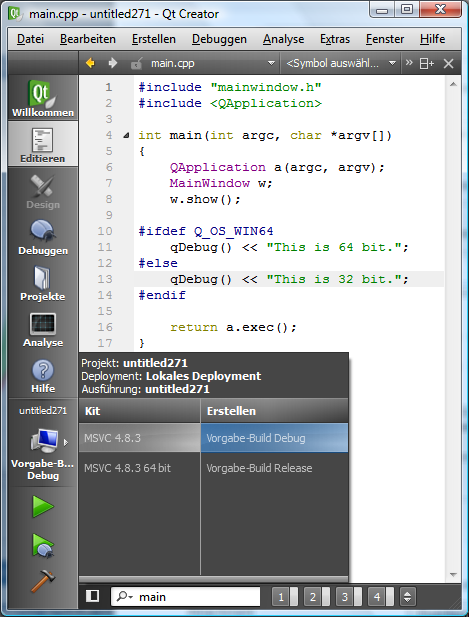Open the Extras menu
Screen dimensions: 469x617
[335, 39]
